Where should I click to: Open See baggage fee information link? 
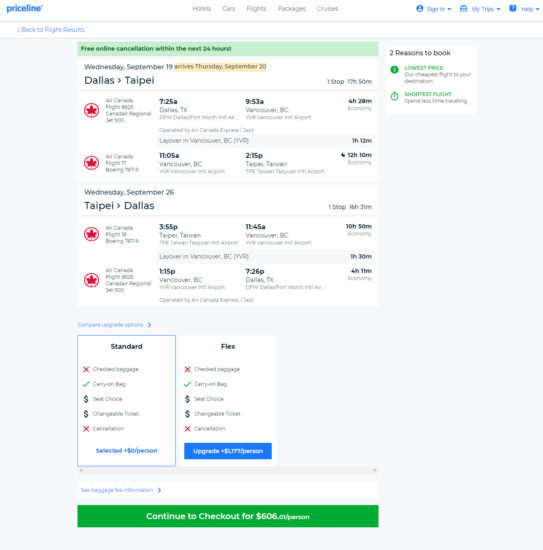[117, 490]
